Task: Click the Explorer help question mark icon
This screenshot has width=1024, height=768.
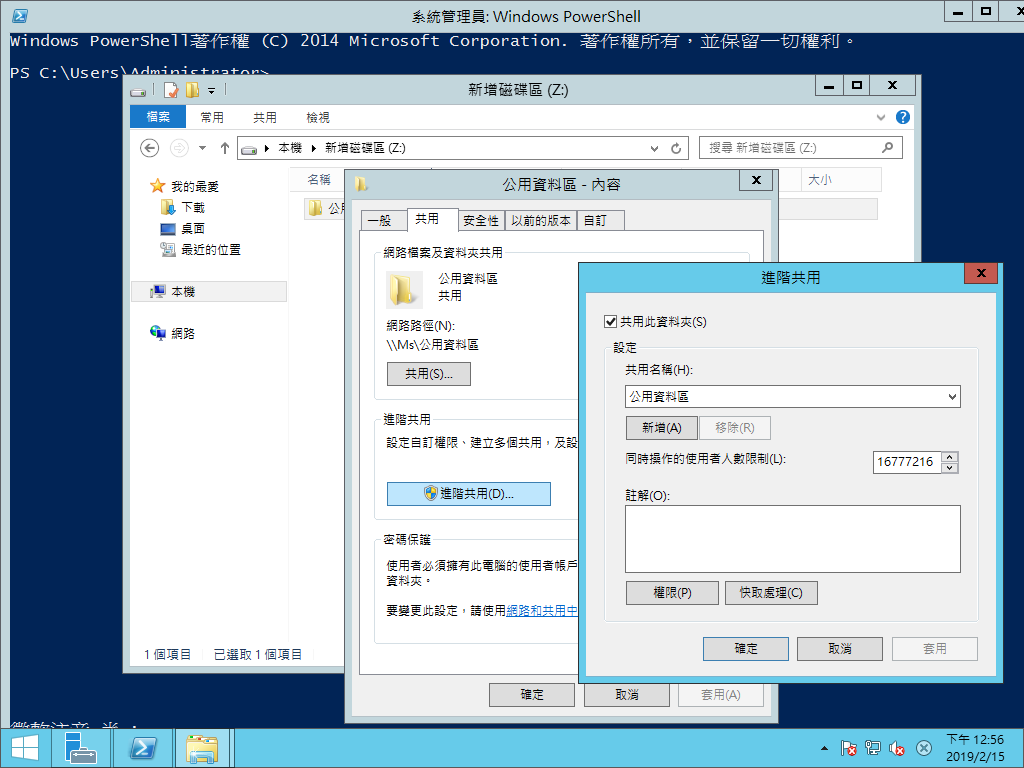Action: tap(903, 117)
